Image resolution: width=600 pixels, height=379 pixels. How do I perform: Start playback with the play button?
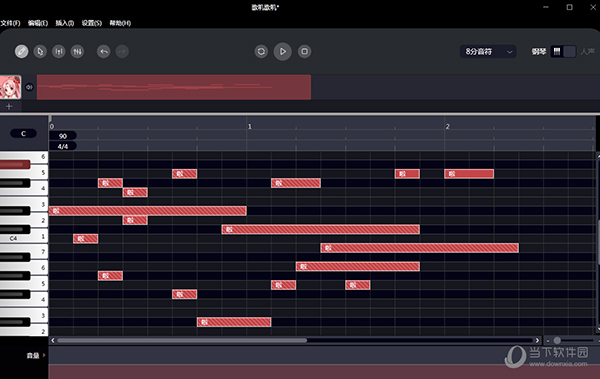click(283, 51)
